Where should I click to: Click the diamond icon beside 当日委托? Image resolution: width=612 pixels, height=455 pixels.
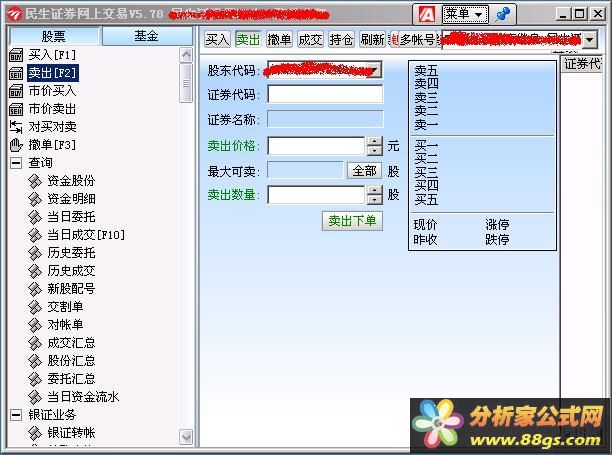tap(35, 217)
